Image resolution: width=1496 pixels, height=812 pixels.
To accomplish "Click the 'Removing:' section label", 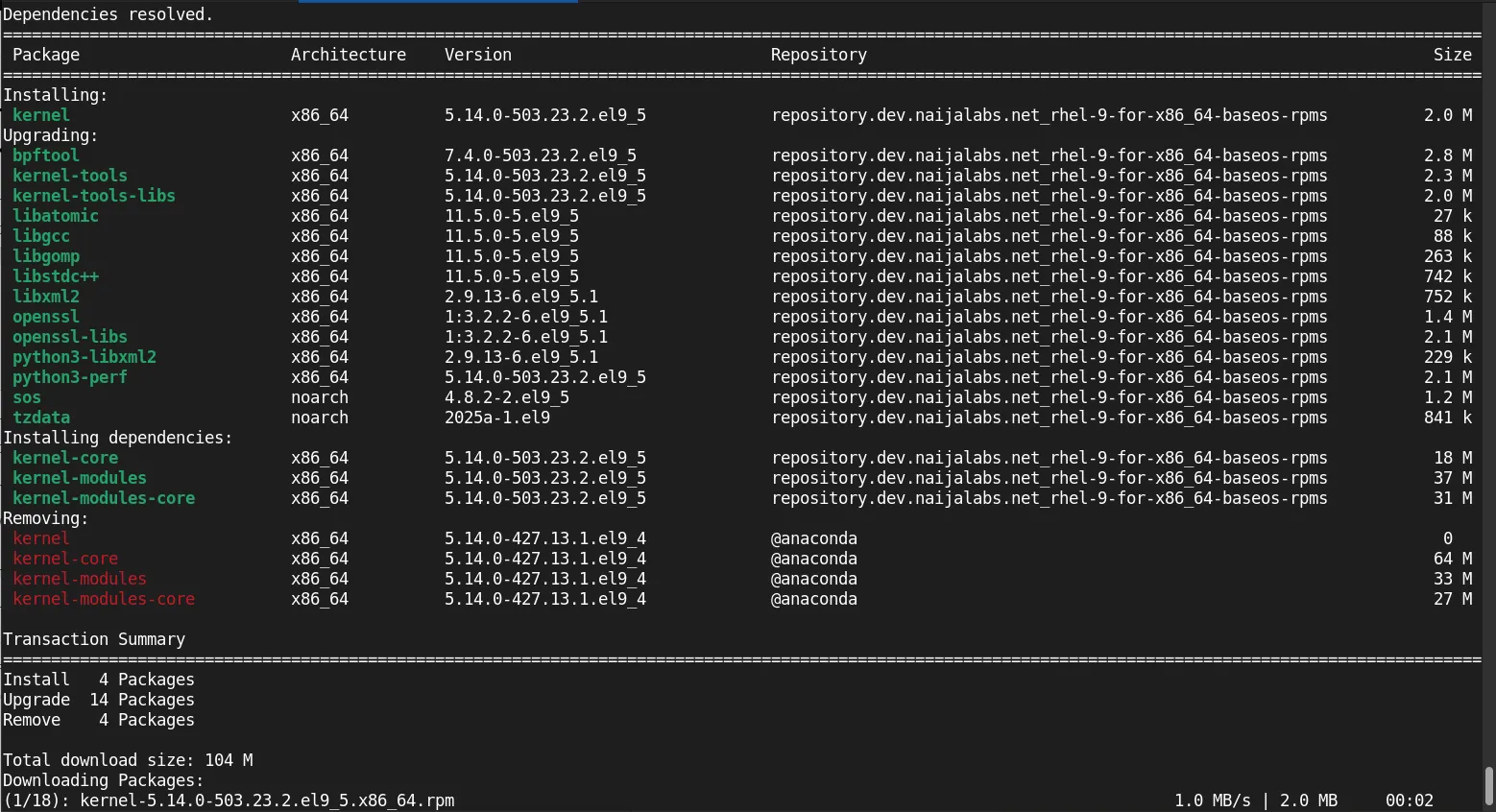I will [x=46, y=518].
